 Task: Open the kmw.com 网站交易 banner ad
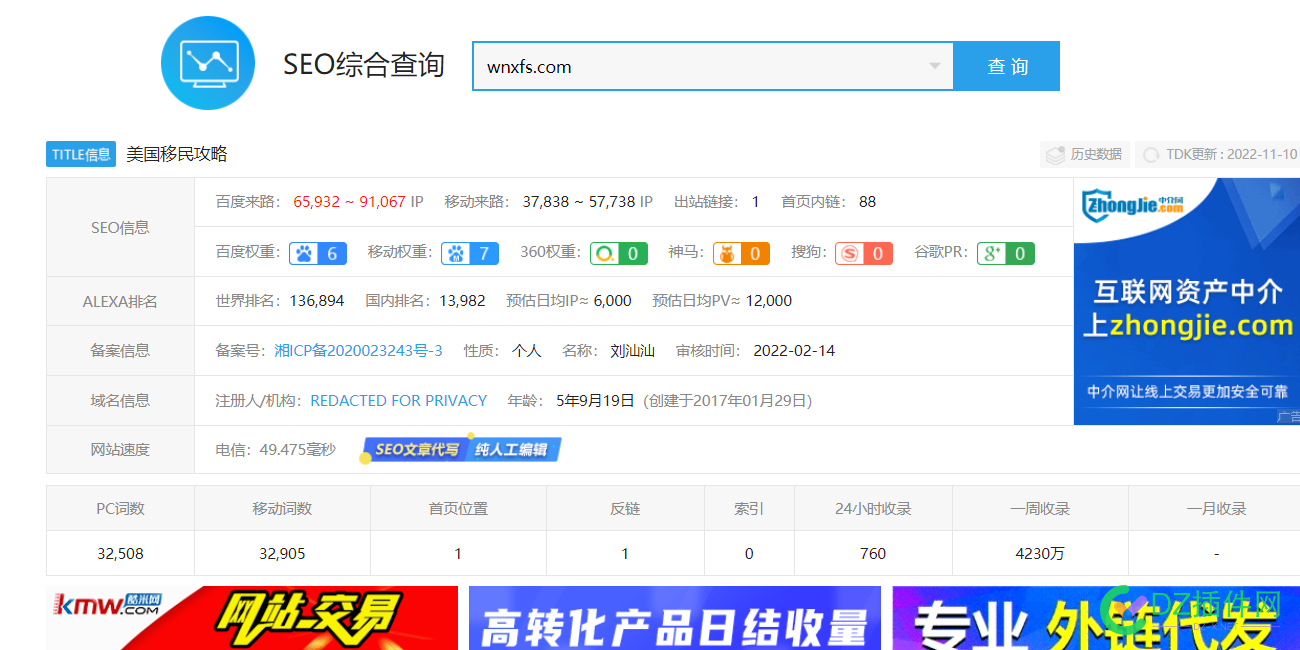tap(252, 618)
